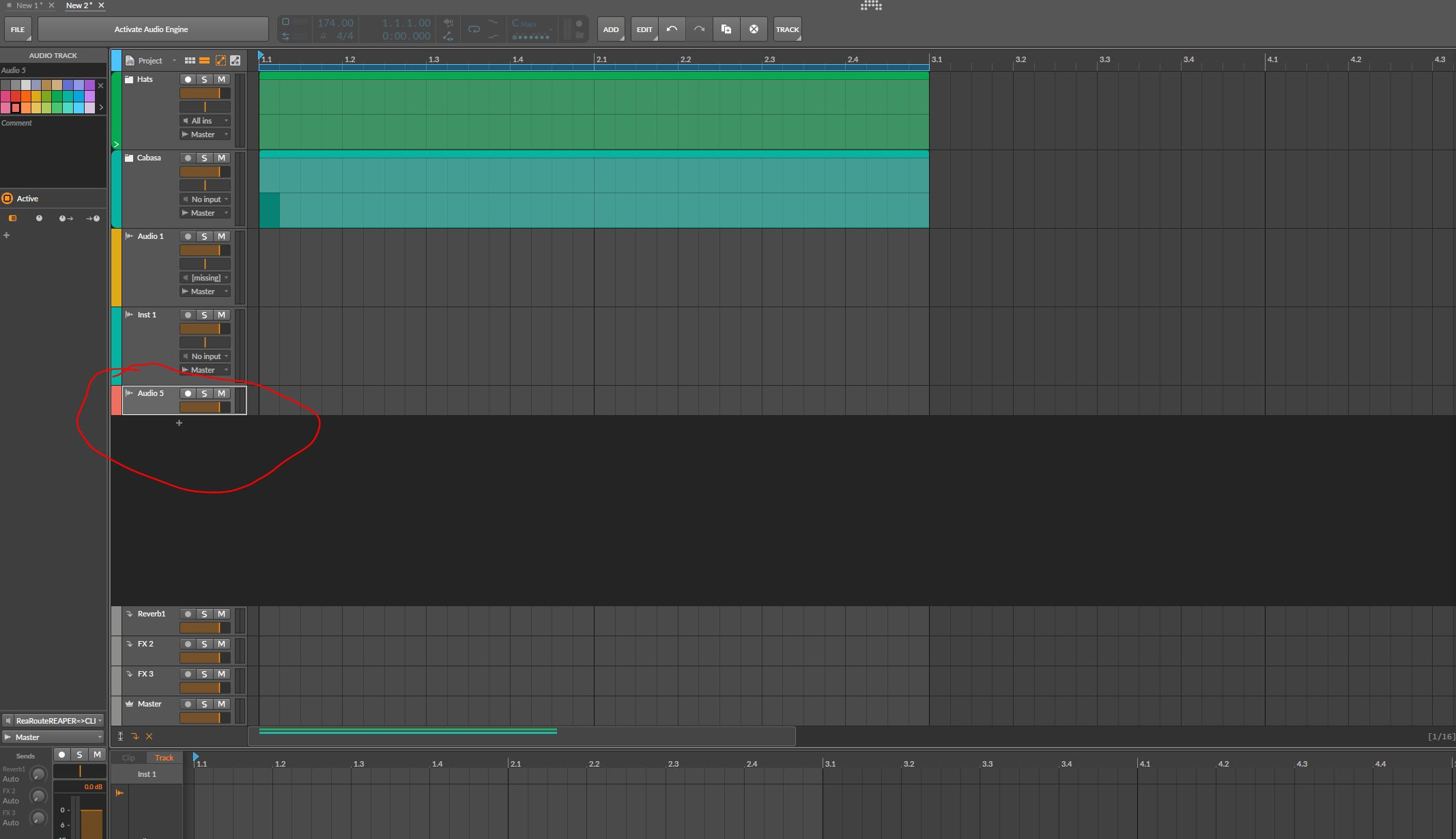Arm record on Audio 5 track
Image resolution: width=1456 pixels, height=839 pixels.
[188, 394]
